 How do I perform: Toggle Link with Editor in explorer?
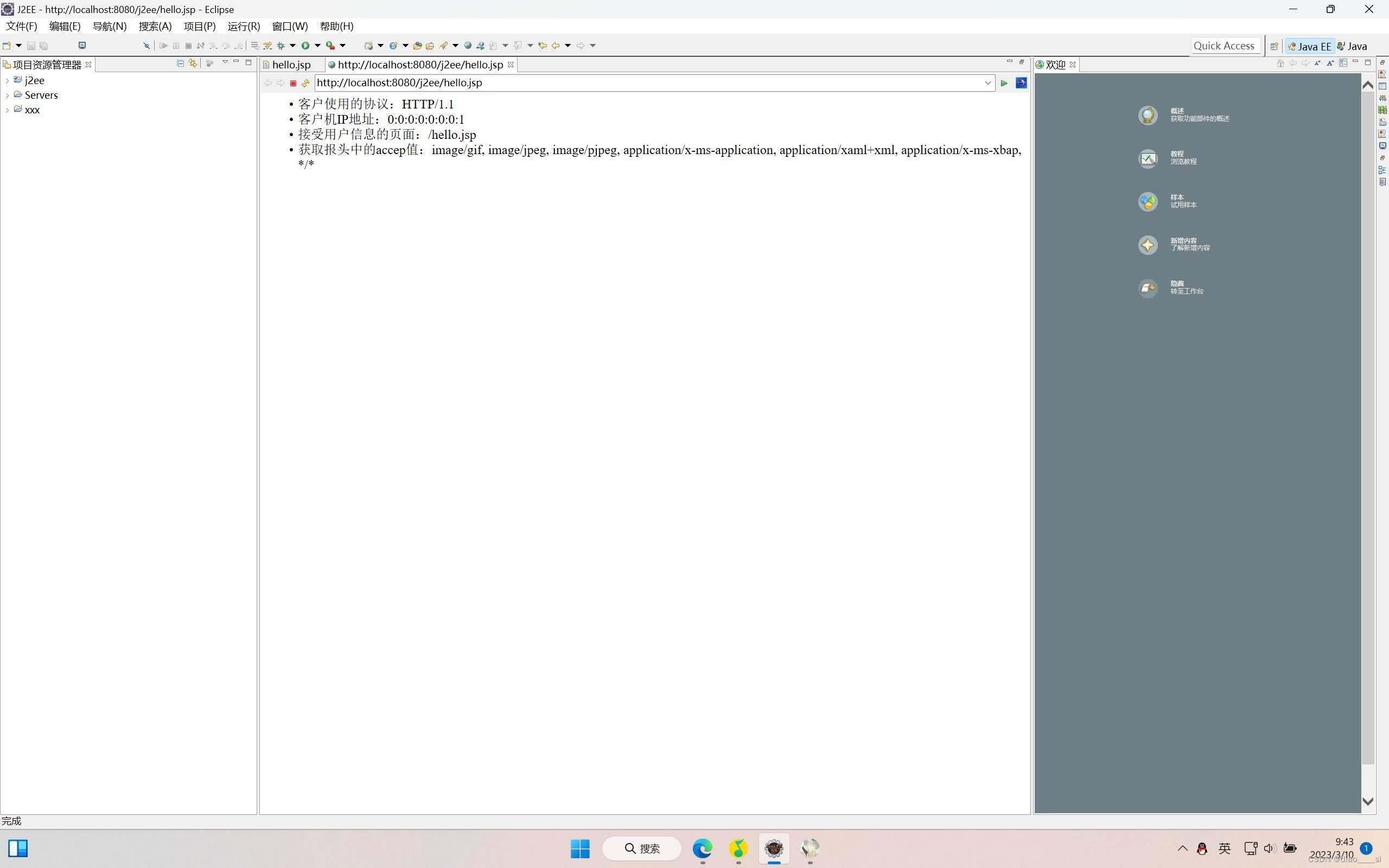193,63
